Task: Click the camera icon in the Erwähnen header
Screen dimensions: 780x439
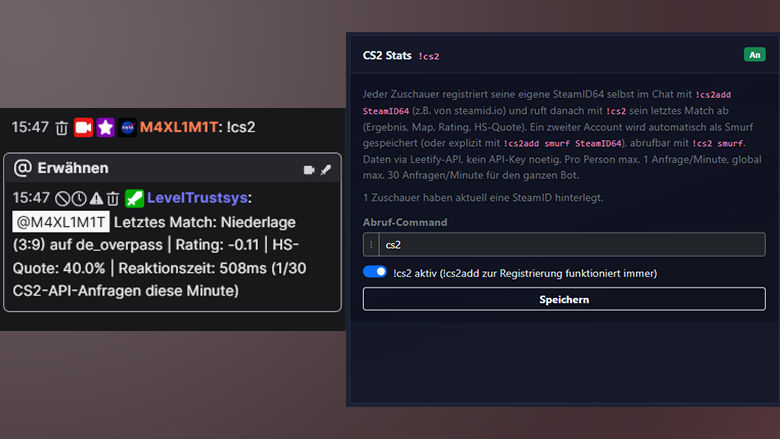Action: click(309, 170)
